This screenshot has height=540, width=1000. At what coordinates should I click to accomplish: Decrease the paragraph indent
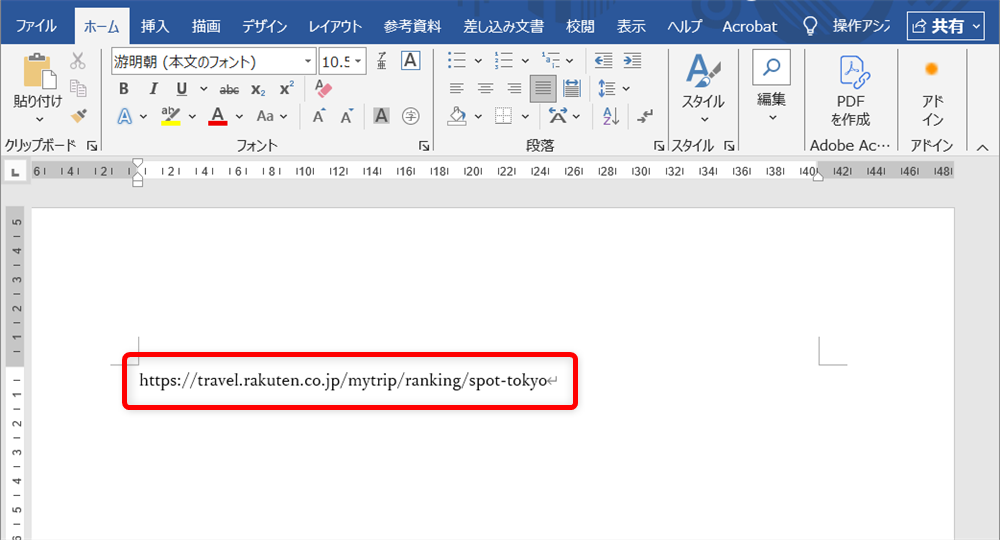click(x=603, y=61)
